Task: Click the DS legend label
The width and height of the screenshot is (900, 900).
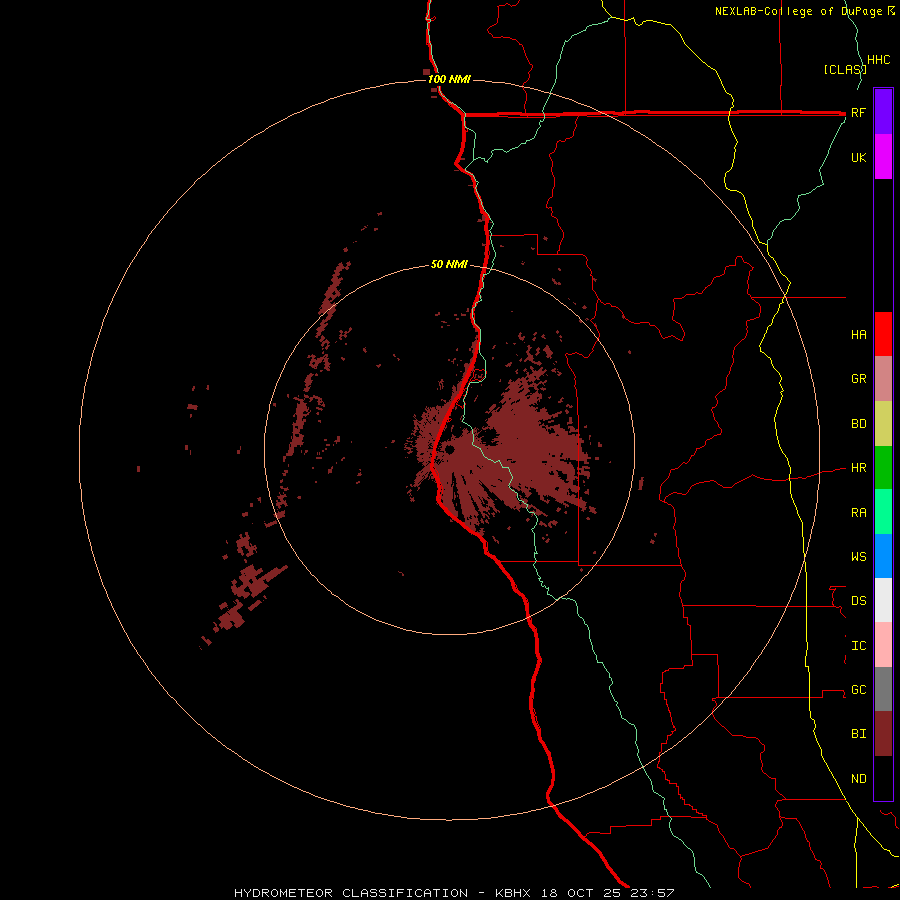Action: point(858,601)
